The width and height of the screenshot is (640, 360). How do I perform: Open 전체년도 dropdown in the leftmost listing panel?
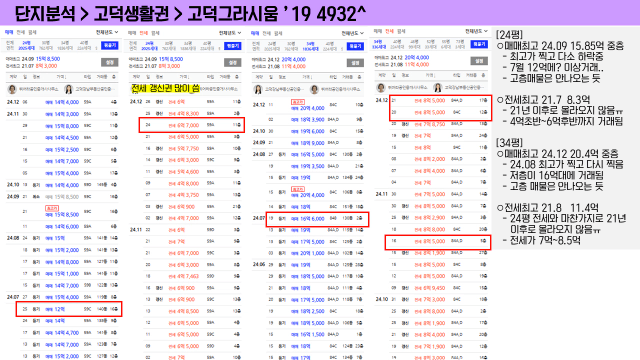[107, 32]
